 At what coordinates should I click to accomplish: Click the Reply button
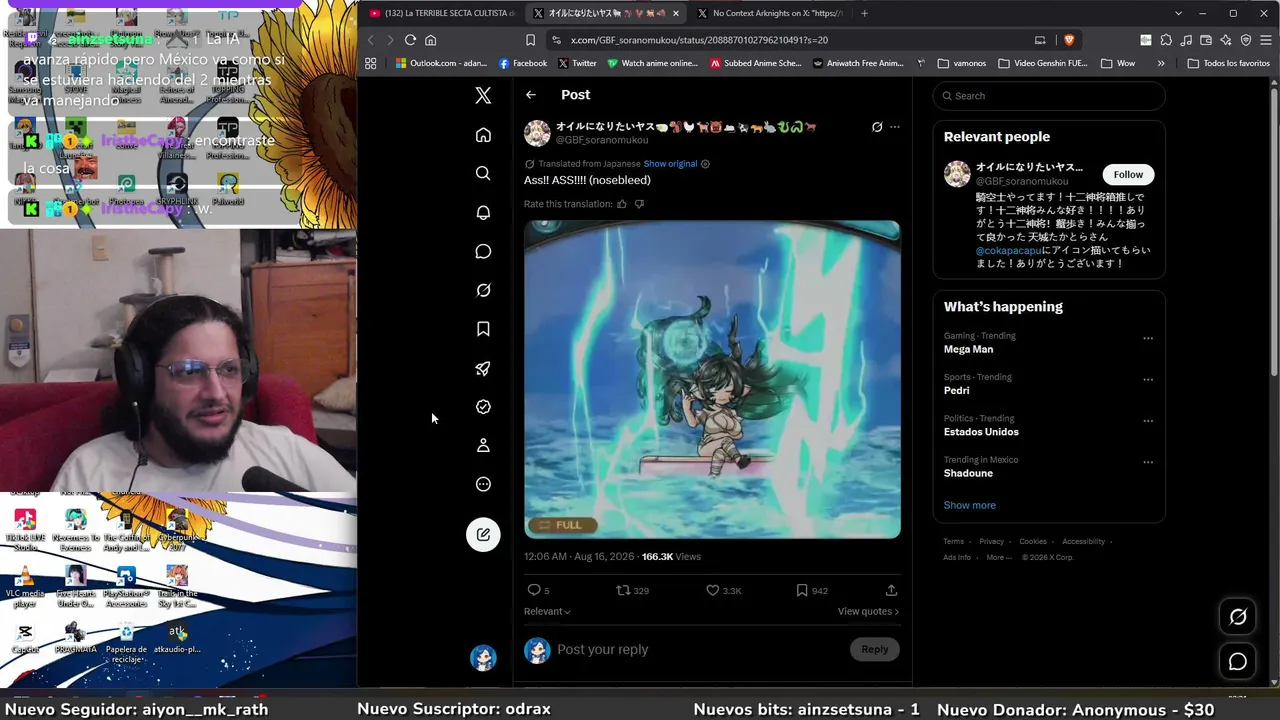click(x=875, y=649)
